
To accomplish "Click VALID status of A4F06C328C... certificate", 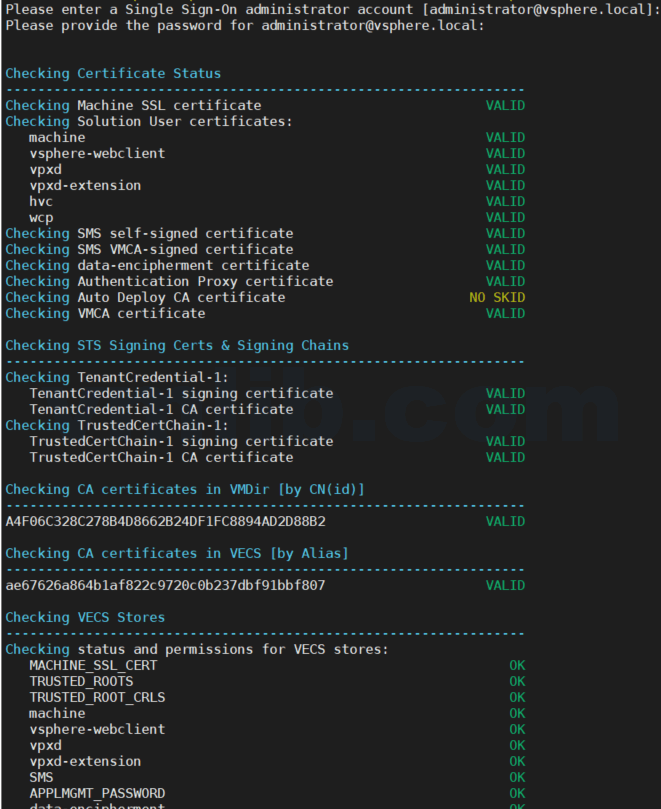I will (505, 521).
